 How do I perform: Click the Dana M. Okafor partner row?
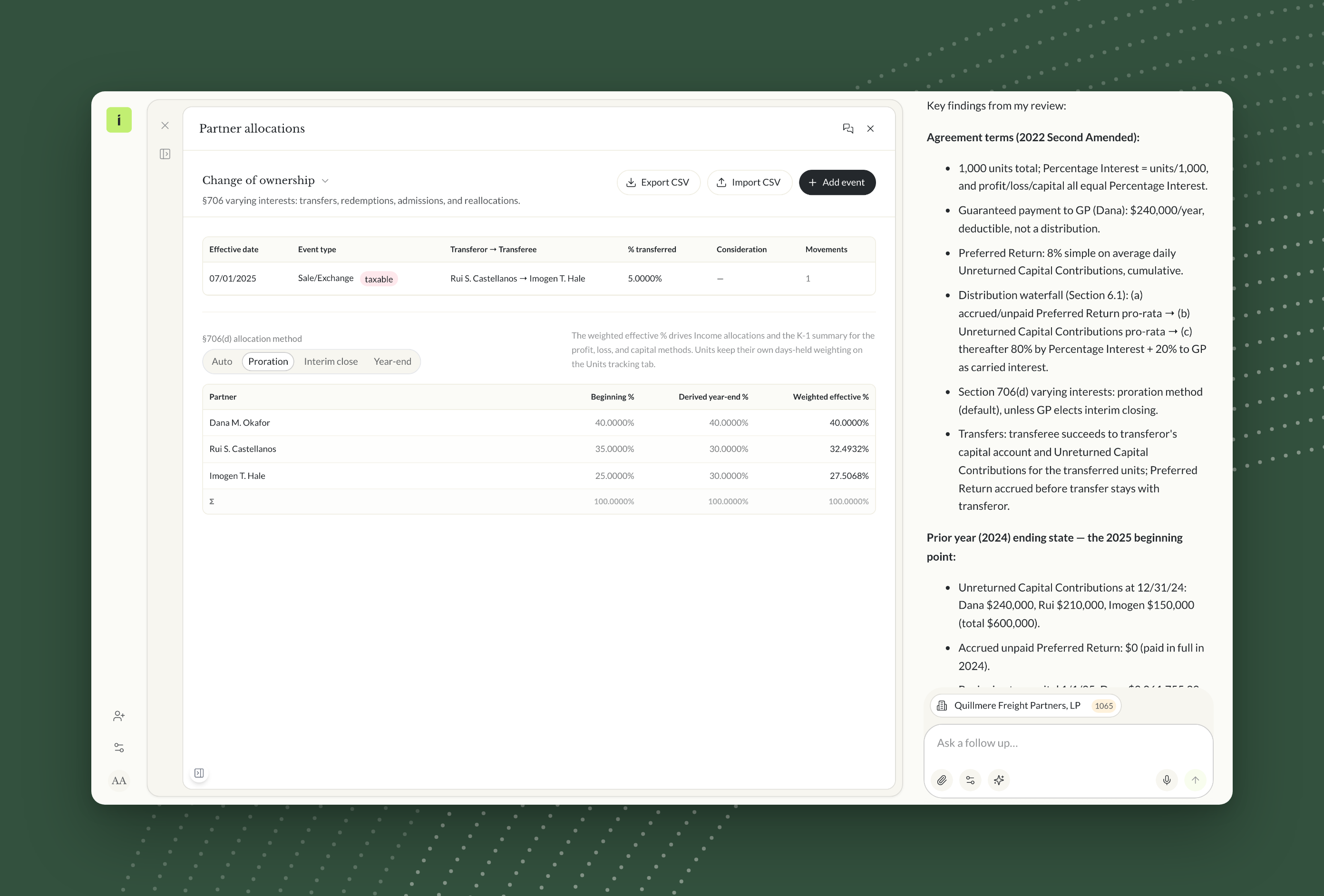538,423
